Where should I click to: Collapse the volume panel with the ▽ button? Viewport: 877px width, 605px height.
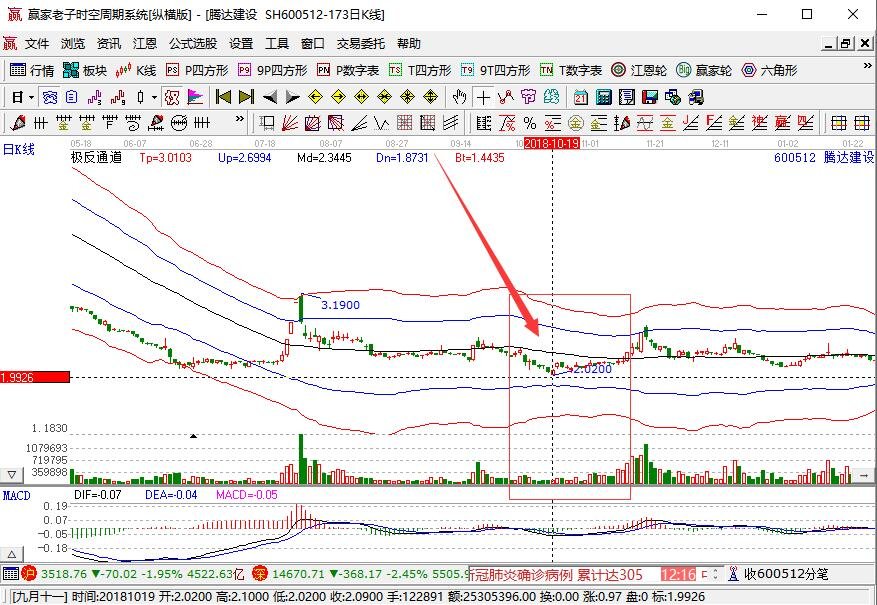12,475
